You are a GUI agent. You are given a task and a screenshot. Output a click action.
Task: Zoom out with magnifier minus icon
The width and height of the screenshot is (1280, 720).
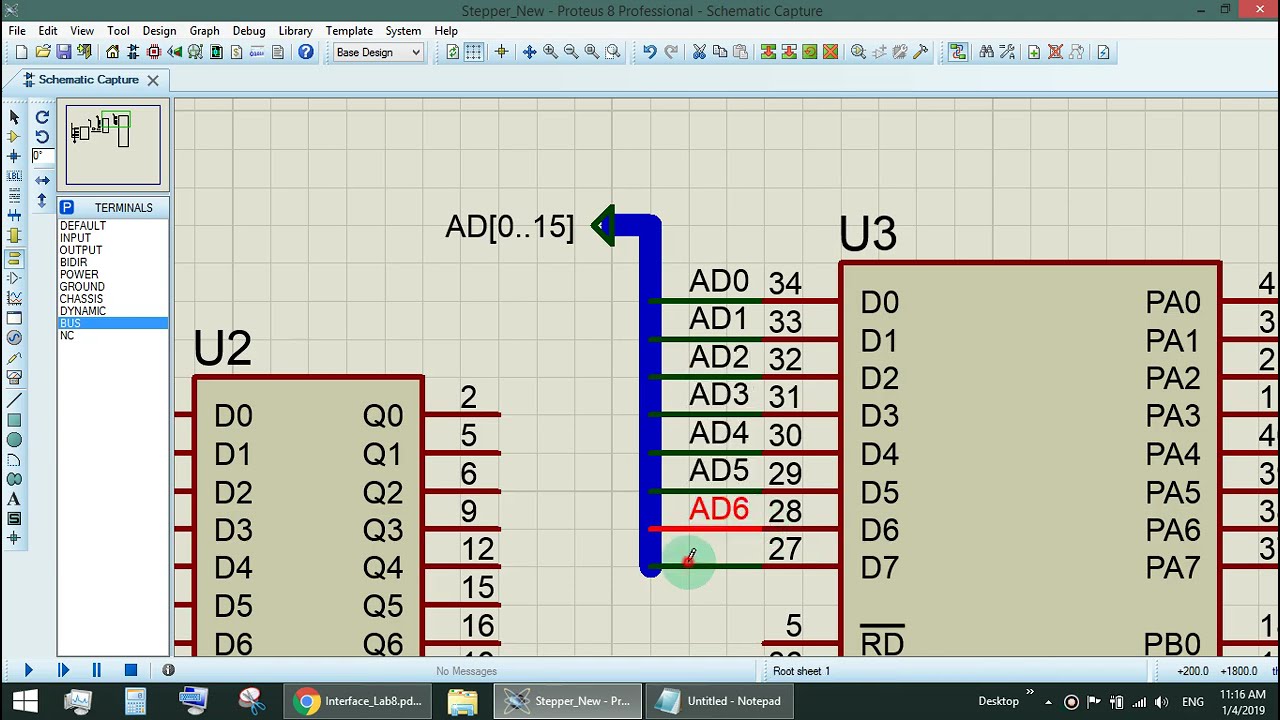571,52
